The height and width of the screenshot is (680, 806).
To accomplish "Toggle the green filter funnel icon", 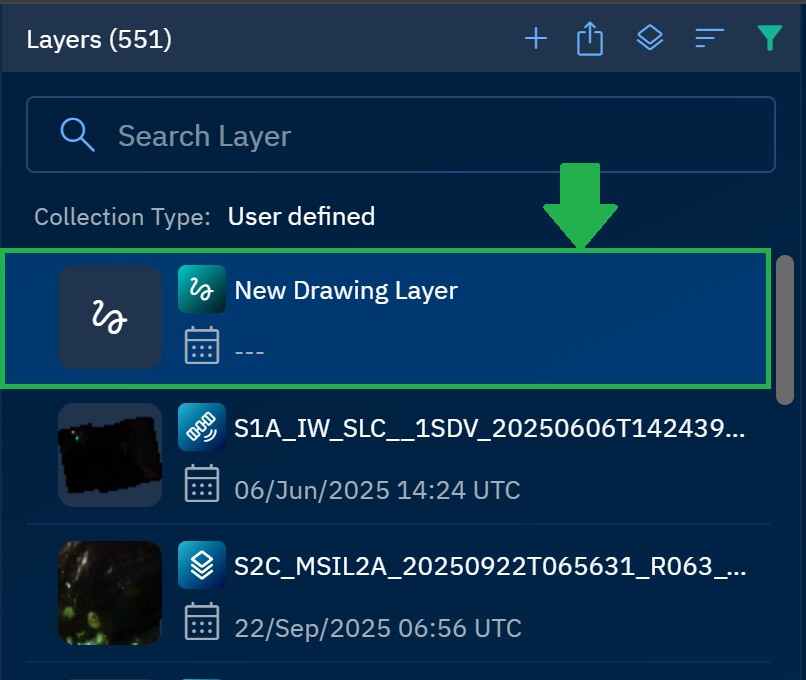I will coord(768,39).
